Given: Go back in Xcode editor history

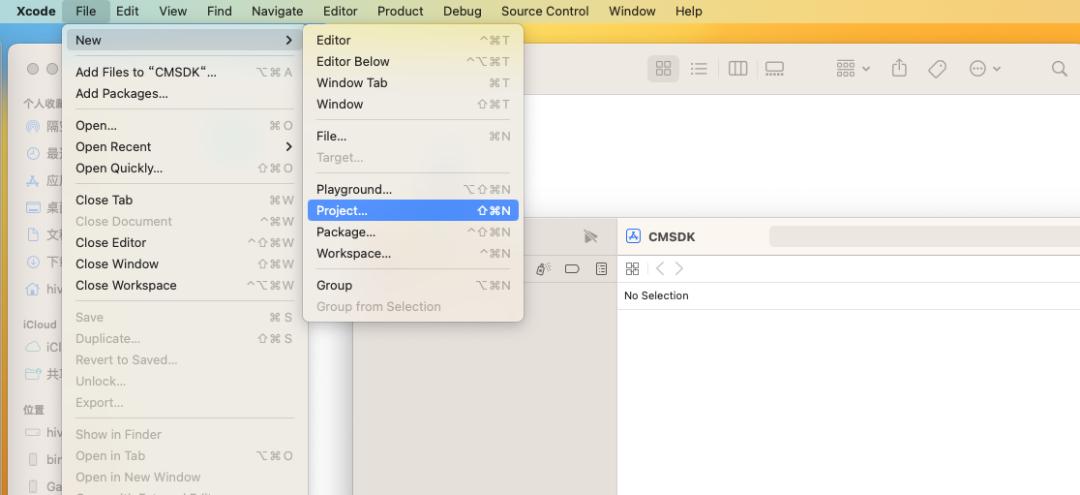Looking at the screenshot, I should point(660,268).
